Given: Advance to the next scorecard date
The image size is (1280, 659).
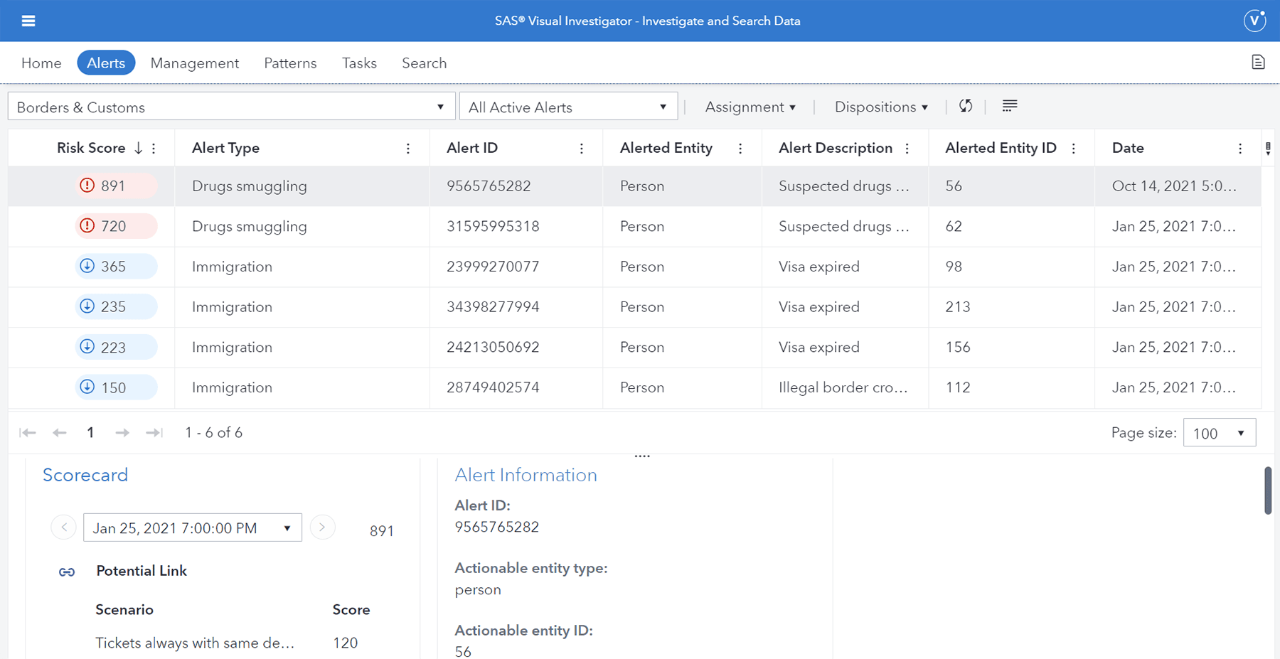Looking at the screenshot, I should pyautogui.click(x=322, y=526).
